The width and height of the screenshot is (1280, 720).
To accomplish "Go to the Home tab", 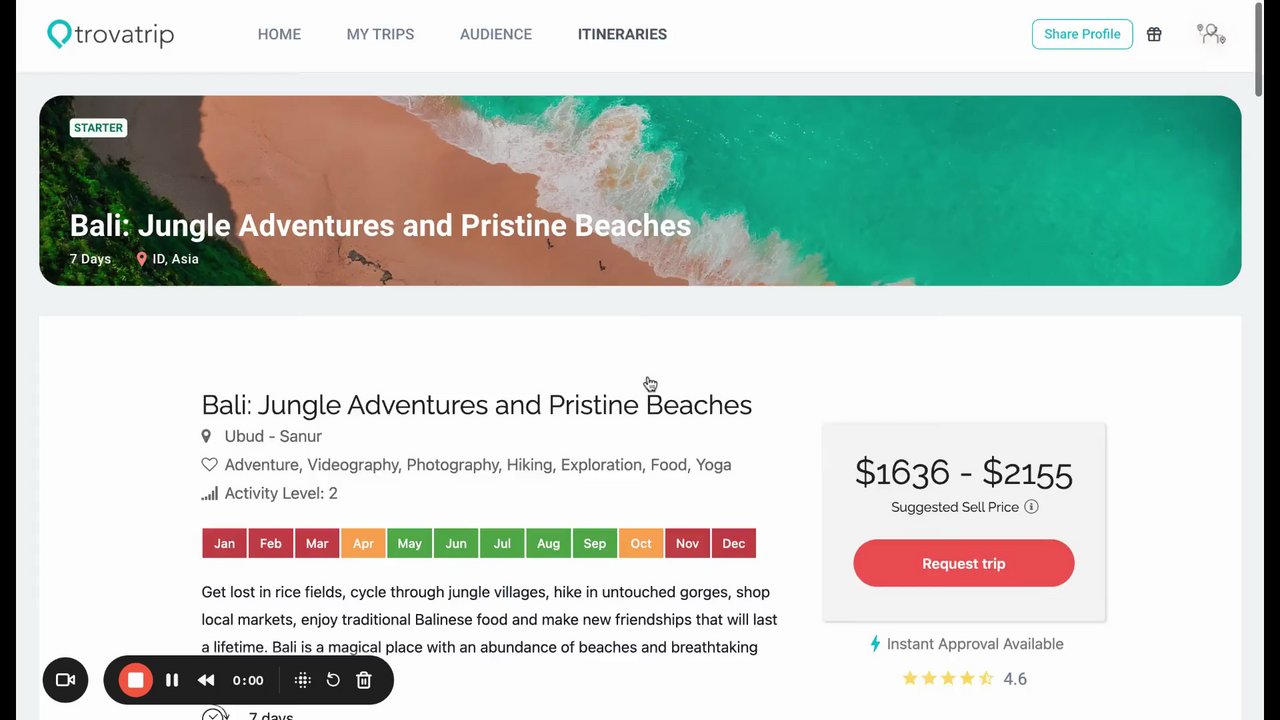I will click(x=279, y=34).
